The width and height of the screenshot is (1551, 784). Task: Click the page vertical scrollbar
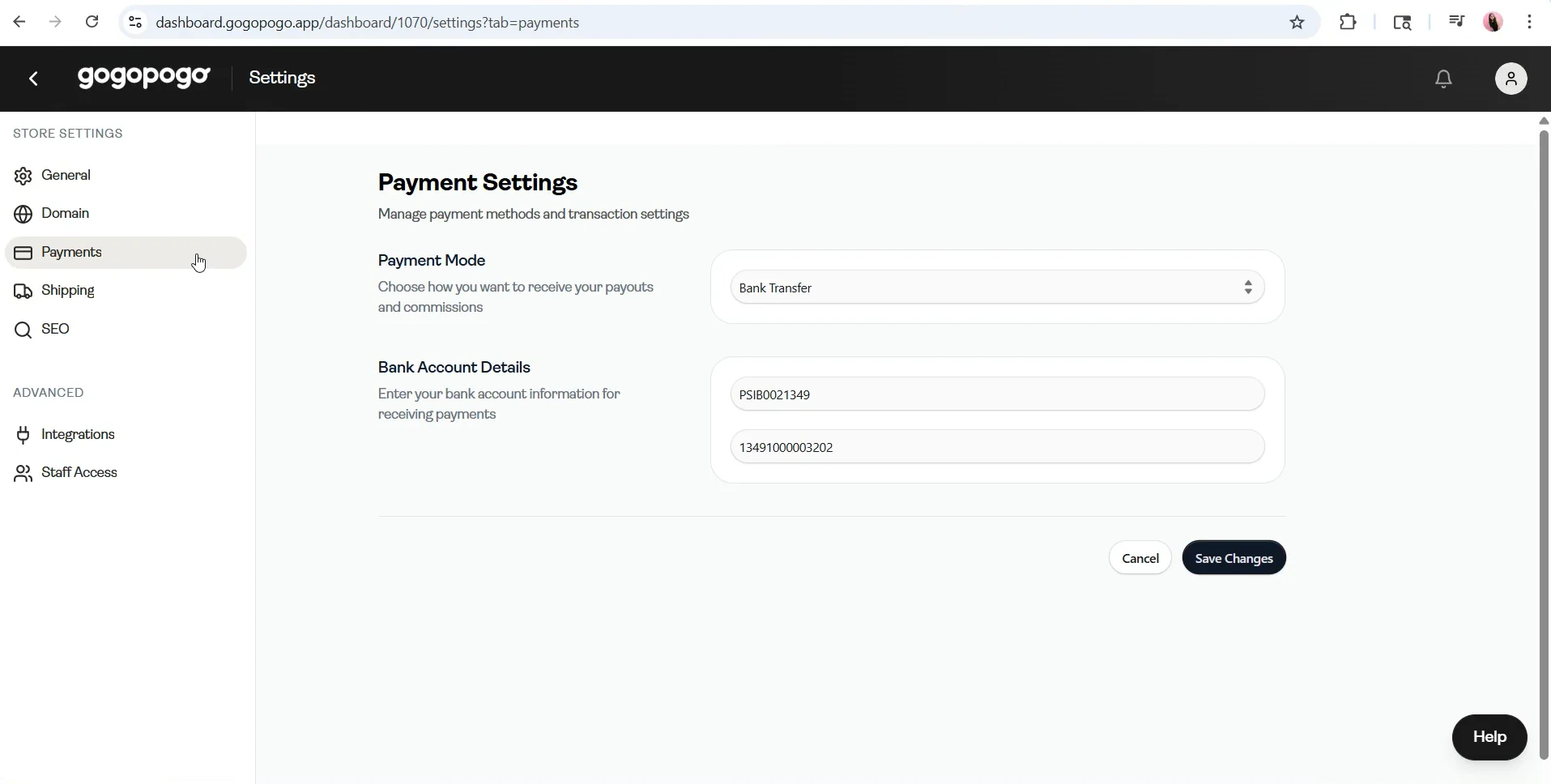[1544, 444]
